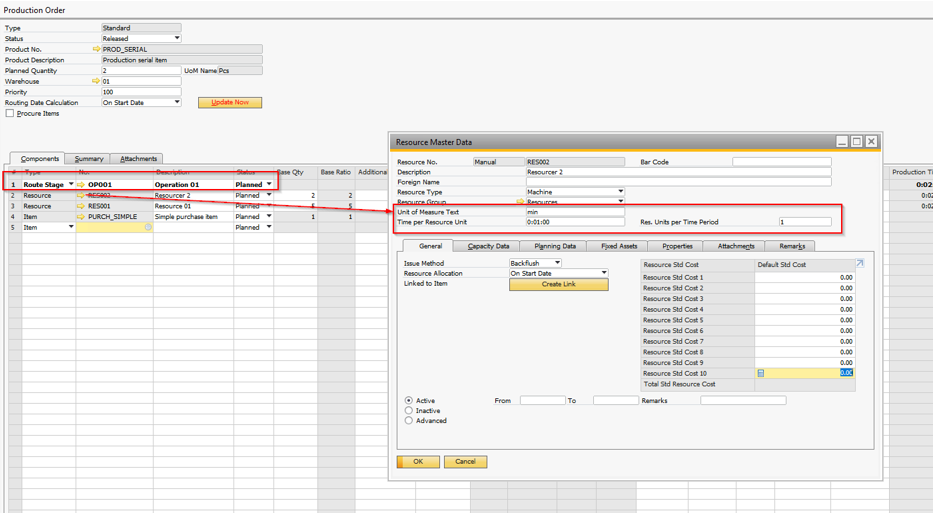939x514 pixels.
Task: Open the Attachments tab in Resource Master Data
Action: point(736,246)
